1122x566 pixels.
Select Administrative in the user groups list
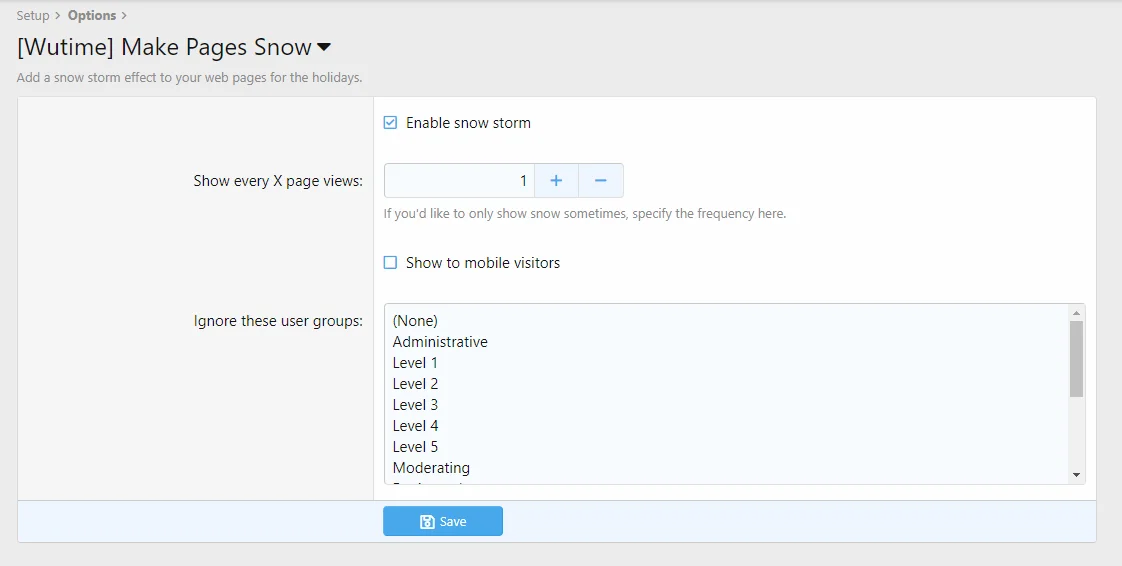pos(440,342)
